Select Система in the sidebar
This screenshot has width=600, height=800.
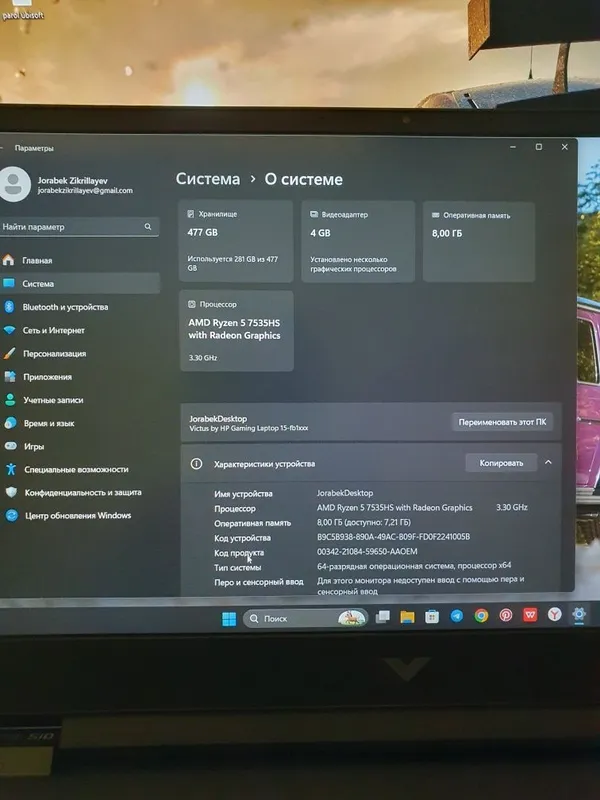(x=79, y=283)
